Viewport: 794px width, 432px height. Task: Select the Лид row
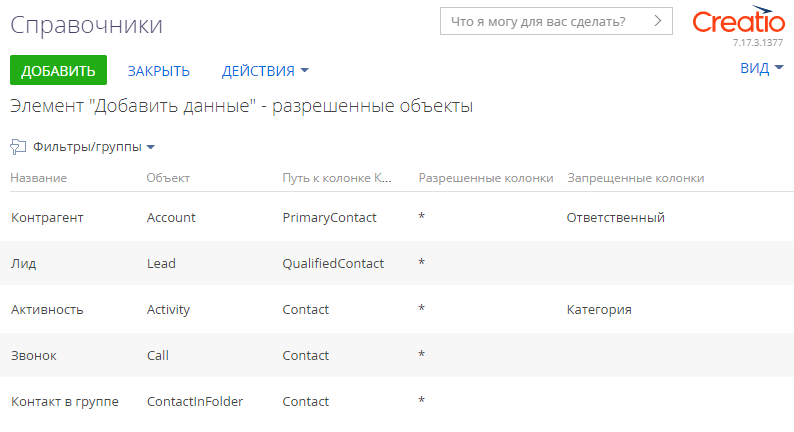(397, 263)
